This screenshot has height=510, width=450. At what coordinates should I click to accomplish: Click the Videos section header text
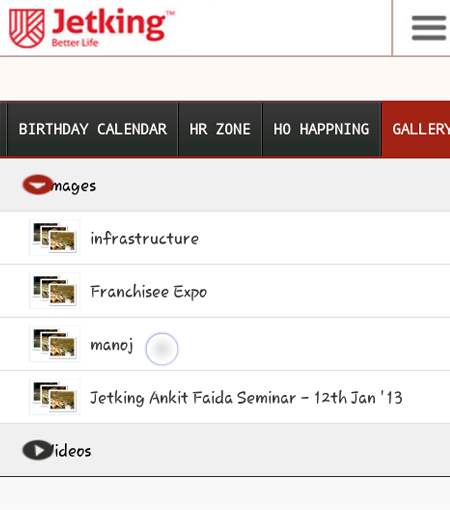[x=71, y=451]
